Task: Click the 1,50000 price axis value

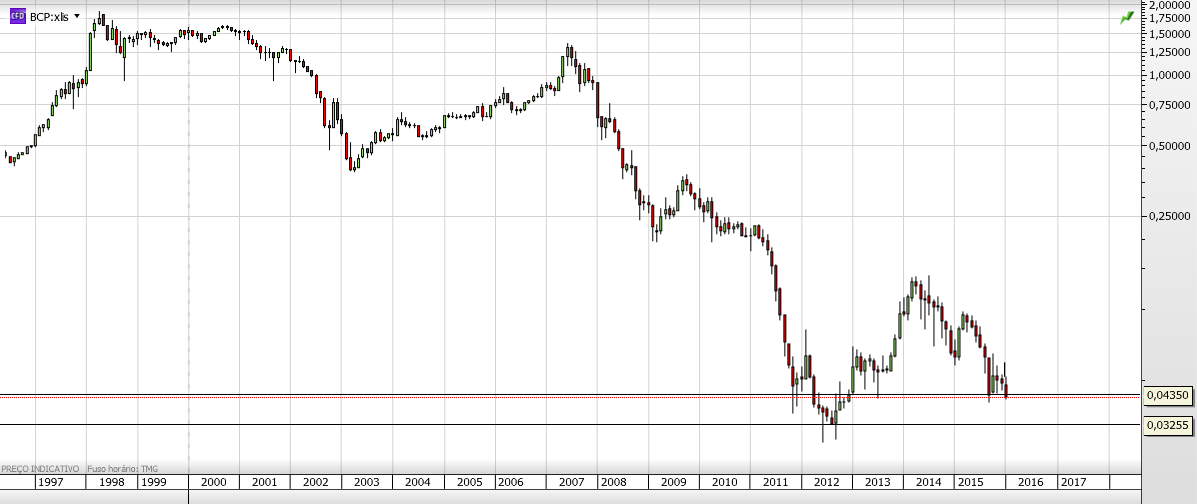Action: [x=1169, y=34]
